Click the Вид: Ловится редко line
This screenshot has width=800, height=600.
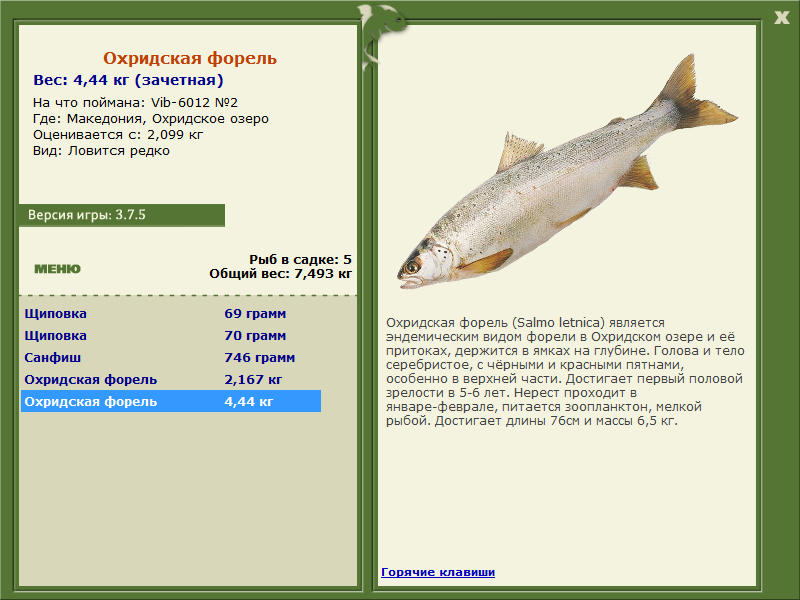[x=101, y=151]
